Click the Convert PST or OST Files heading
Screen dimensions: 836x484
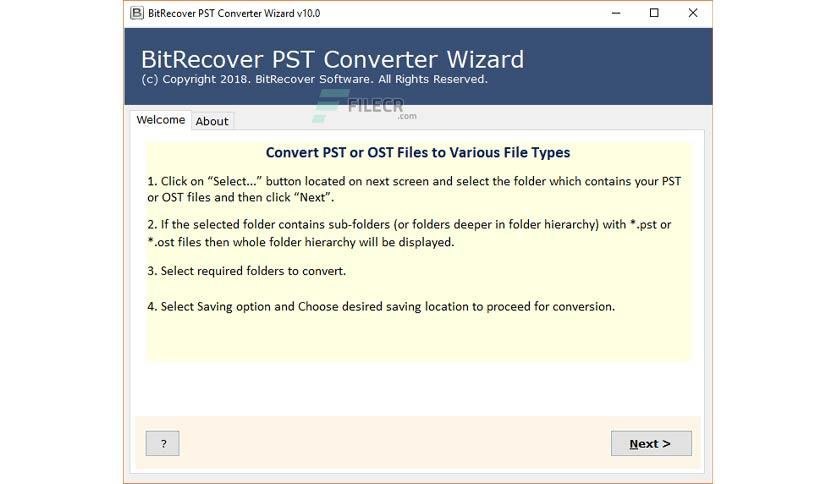417,152
